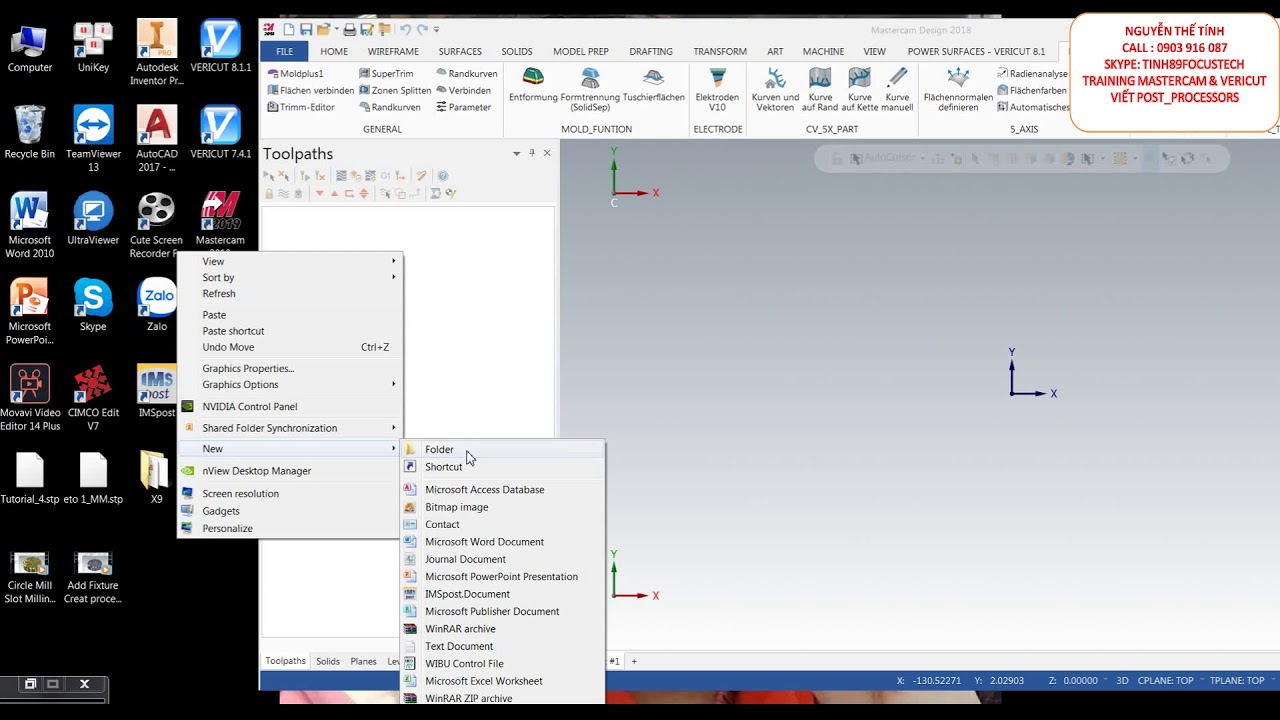Open Personalize from context menu
This screenshot has height=720, width=1280.
[290, 528]
